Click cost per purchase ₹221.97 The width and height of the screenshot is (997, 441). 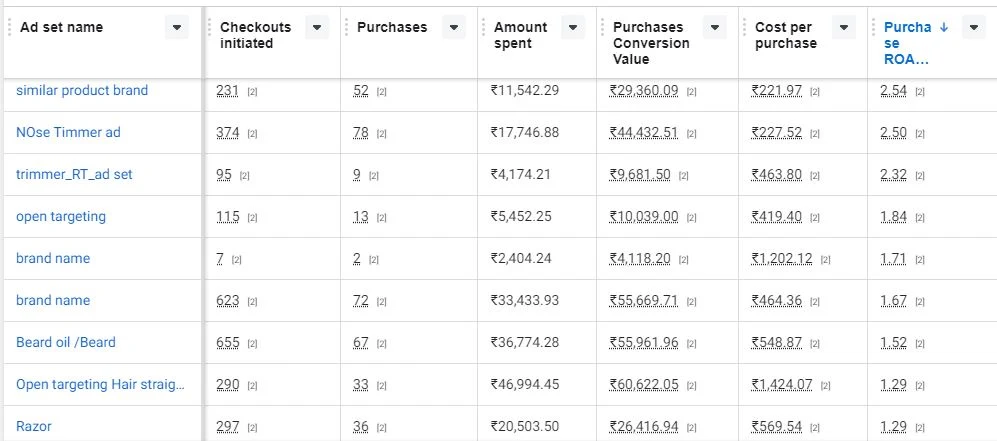776,91
